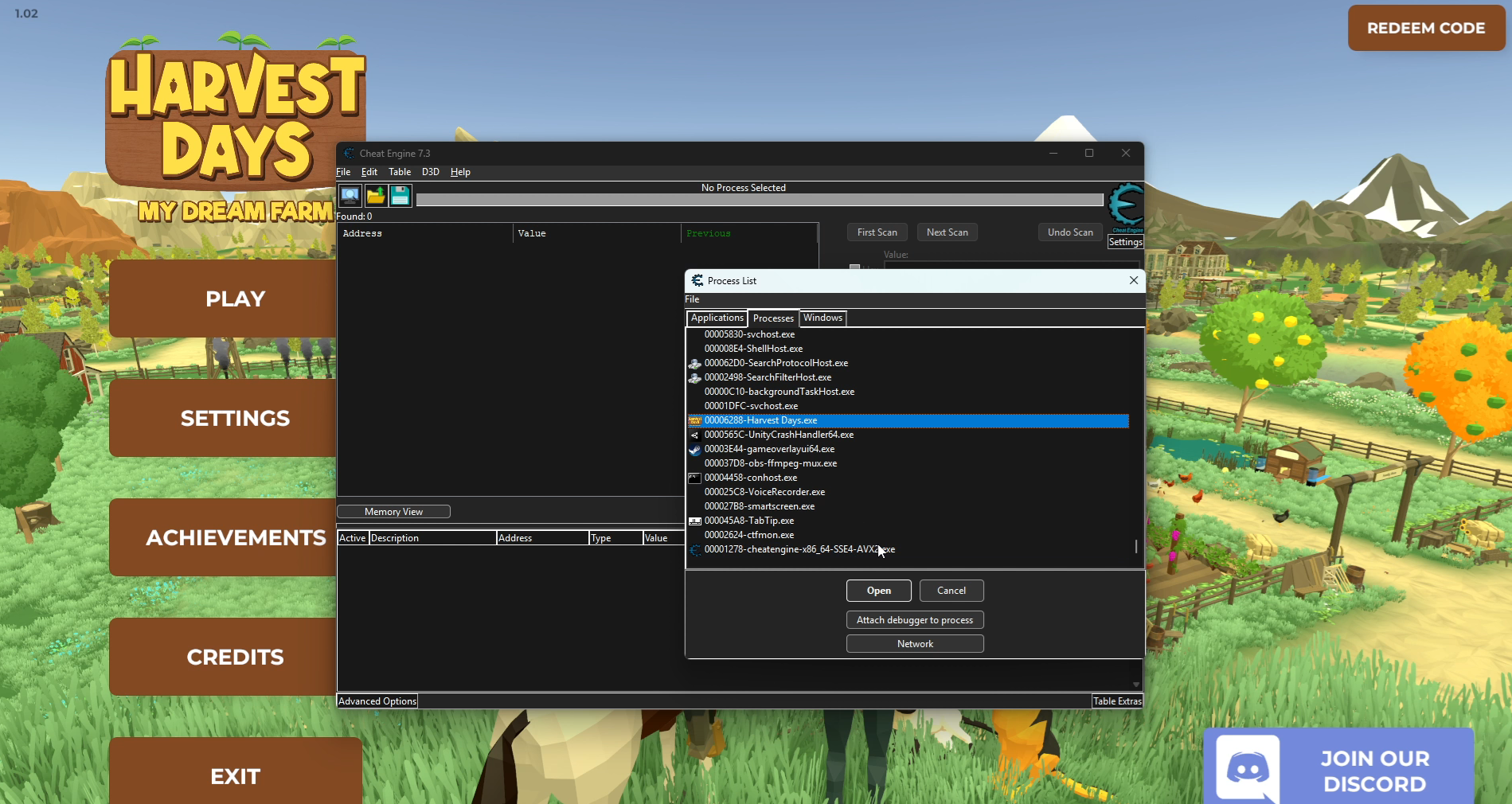Click SearchFilterHost.exe process icon
Image resolution: width=1512 pixels, height=804 pixels.
695,377
